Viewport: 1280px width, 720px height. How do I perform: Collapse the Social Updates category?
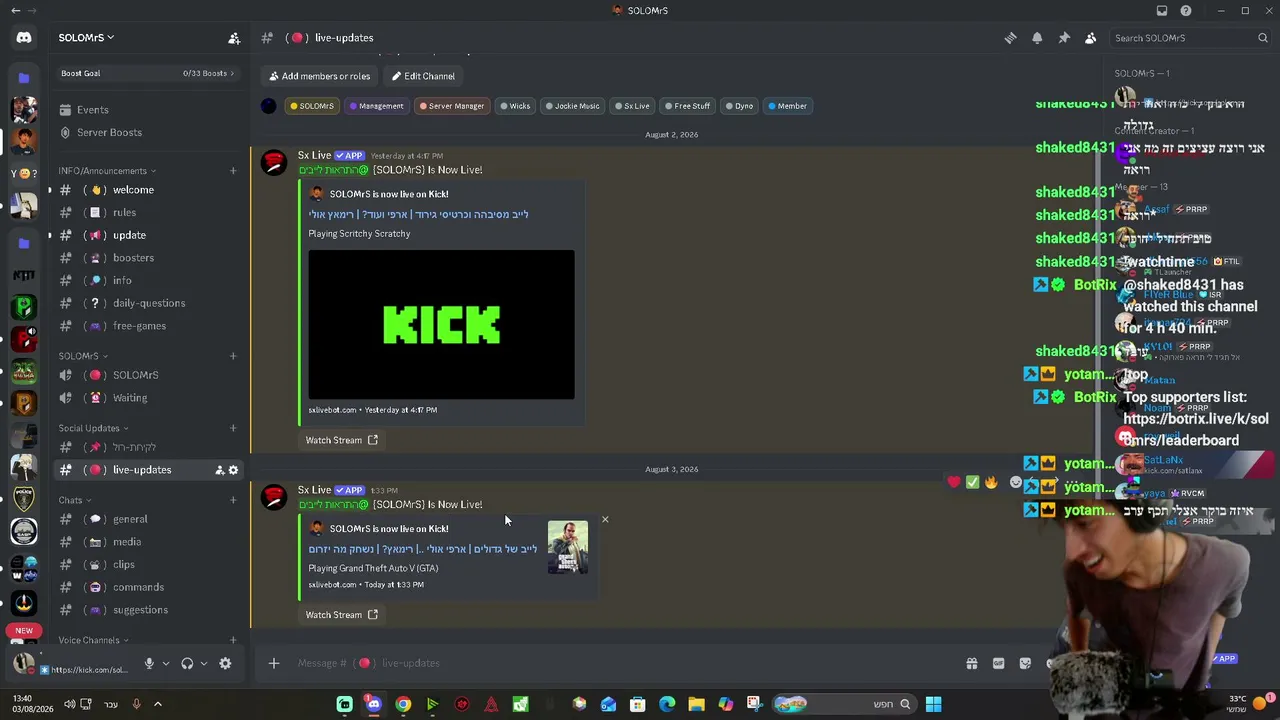[x=93, y=428]
